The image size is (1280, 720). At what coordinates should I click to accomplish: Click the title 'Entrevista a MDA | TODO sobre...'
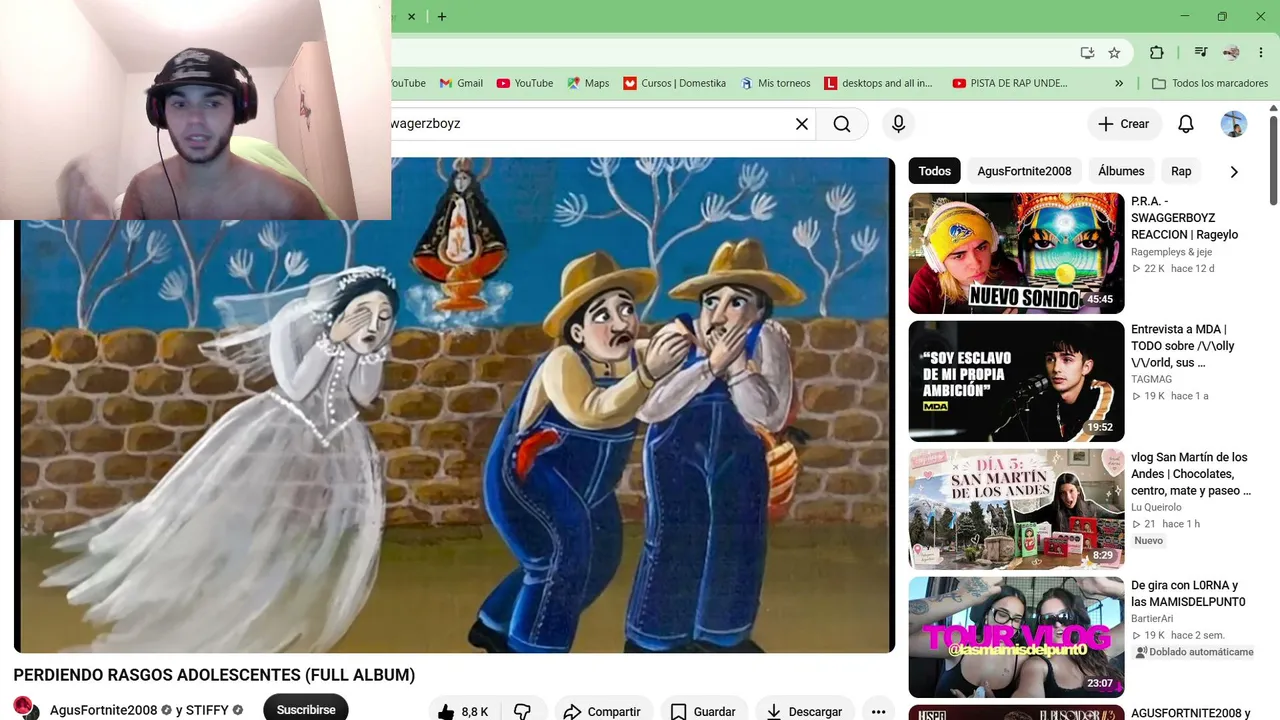[1183, 346]
